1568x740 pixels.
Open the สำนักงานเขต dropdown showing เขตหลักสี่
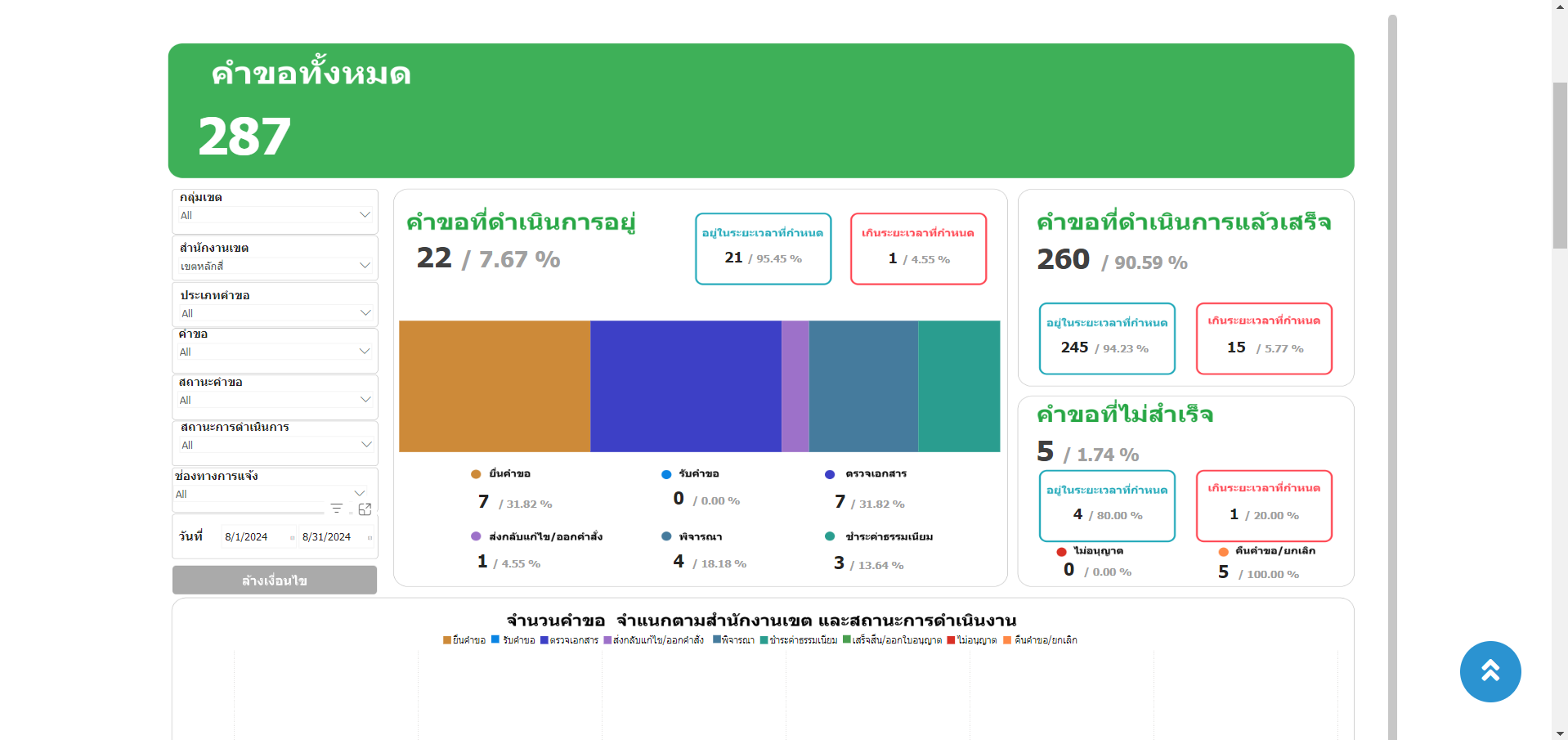[x=365, y=266]
